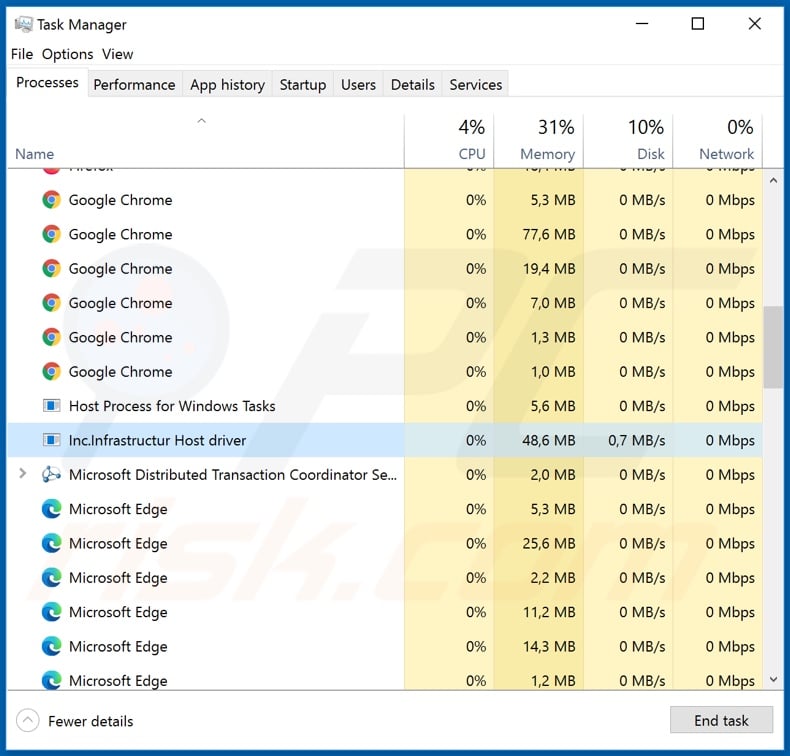
Task: Click the Edge icon in the 2,2 MB row
Action: (51, 578)
